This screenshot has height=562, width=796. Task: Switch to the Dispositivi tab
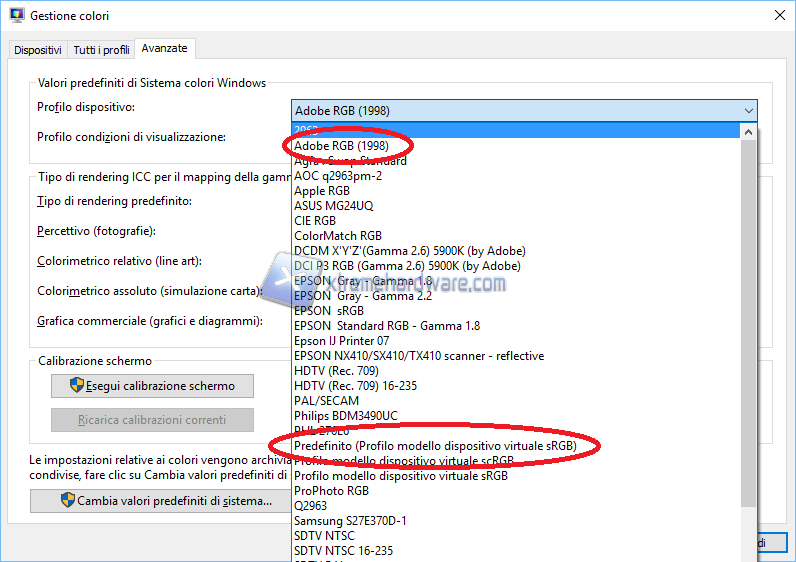pos(38,49)
